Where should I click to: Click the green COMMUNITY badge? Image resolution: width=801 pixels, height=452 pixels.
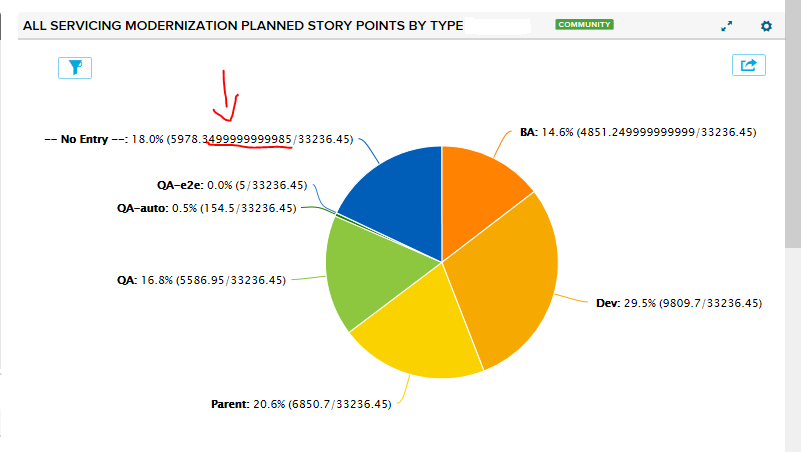584,24
